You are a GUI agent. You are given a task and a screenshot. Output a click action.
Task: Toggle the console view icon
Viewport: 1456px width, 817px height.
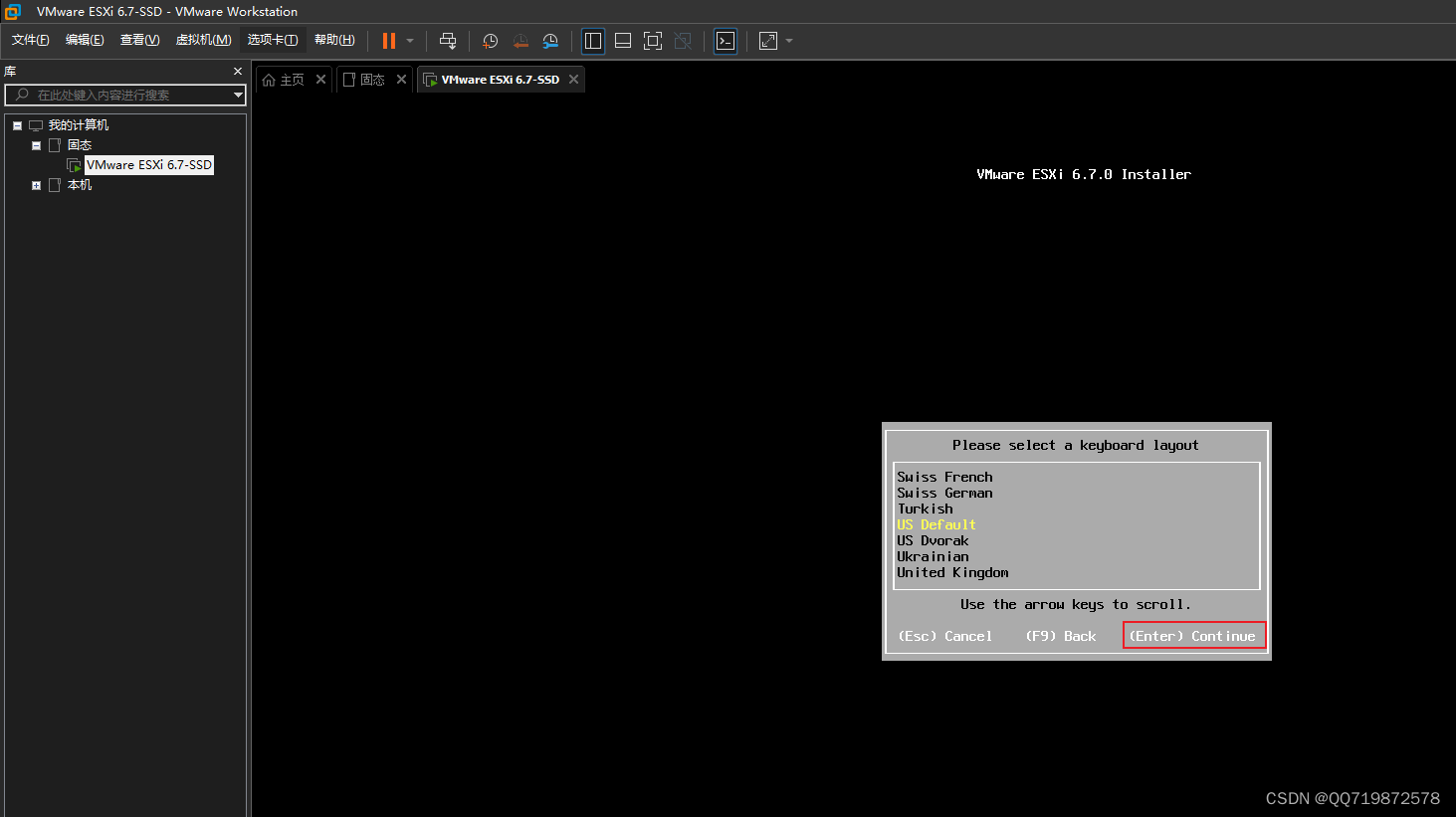(726, 41)
